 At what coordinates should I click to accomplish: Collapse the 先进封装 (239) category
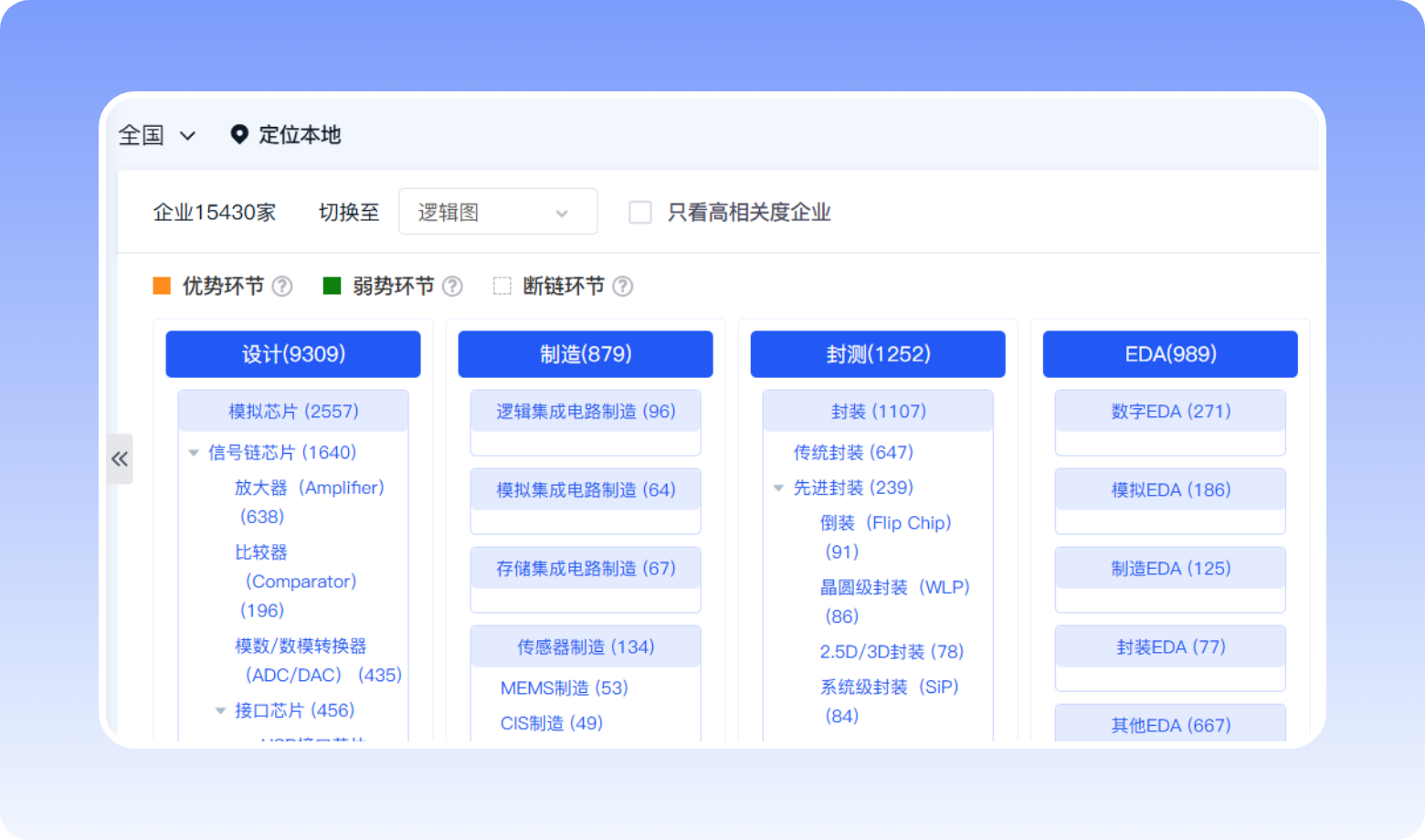(779, 488)
